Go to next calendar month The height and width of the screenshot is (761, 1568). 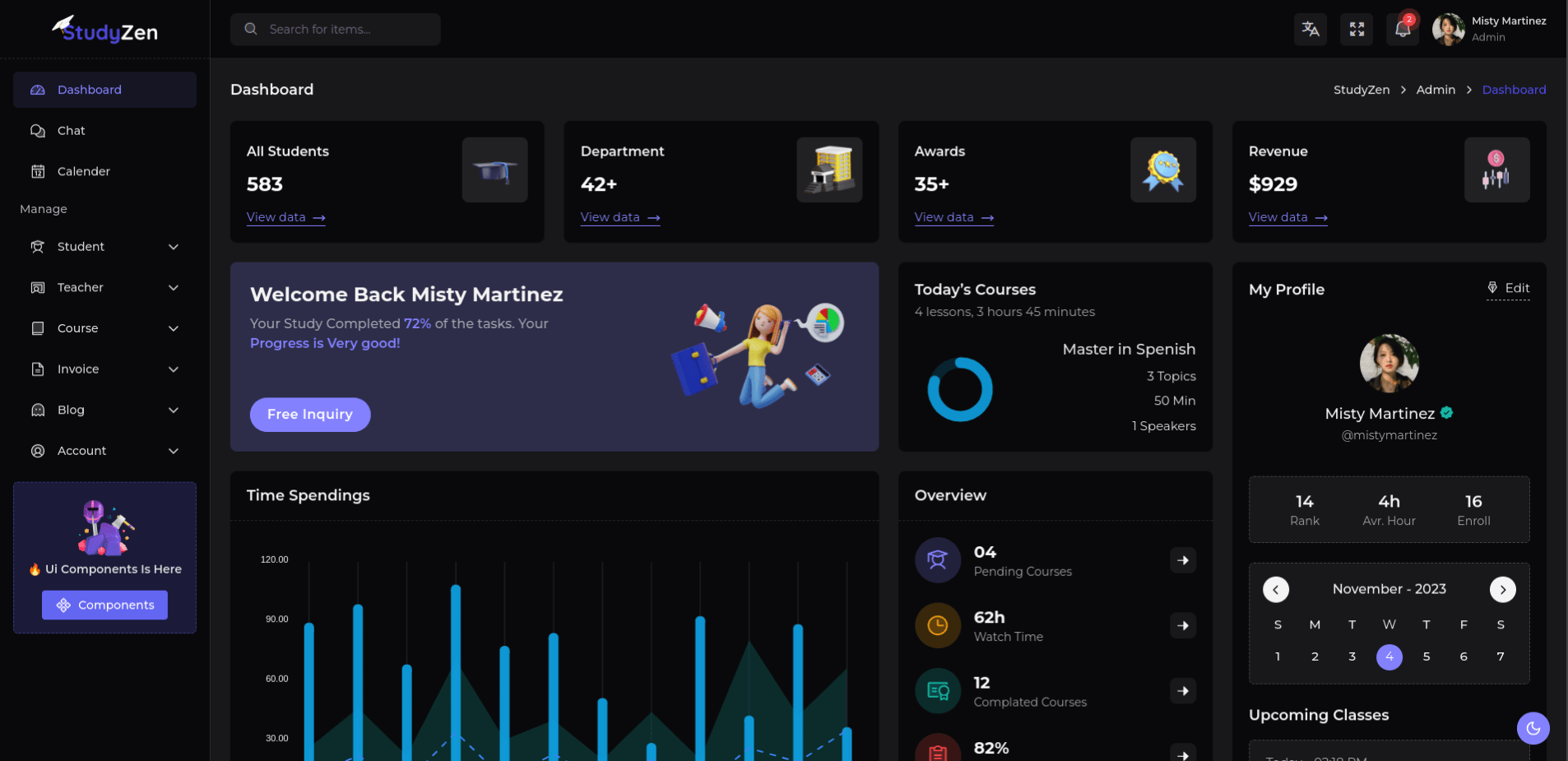[x=1503, y=589]
